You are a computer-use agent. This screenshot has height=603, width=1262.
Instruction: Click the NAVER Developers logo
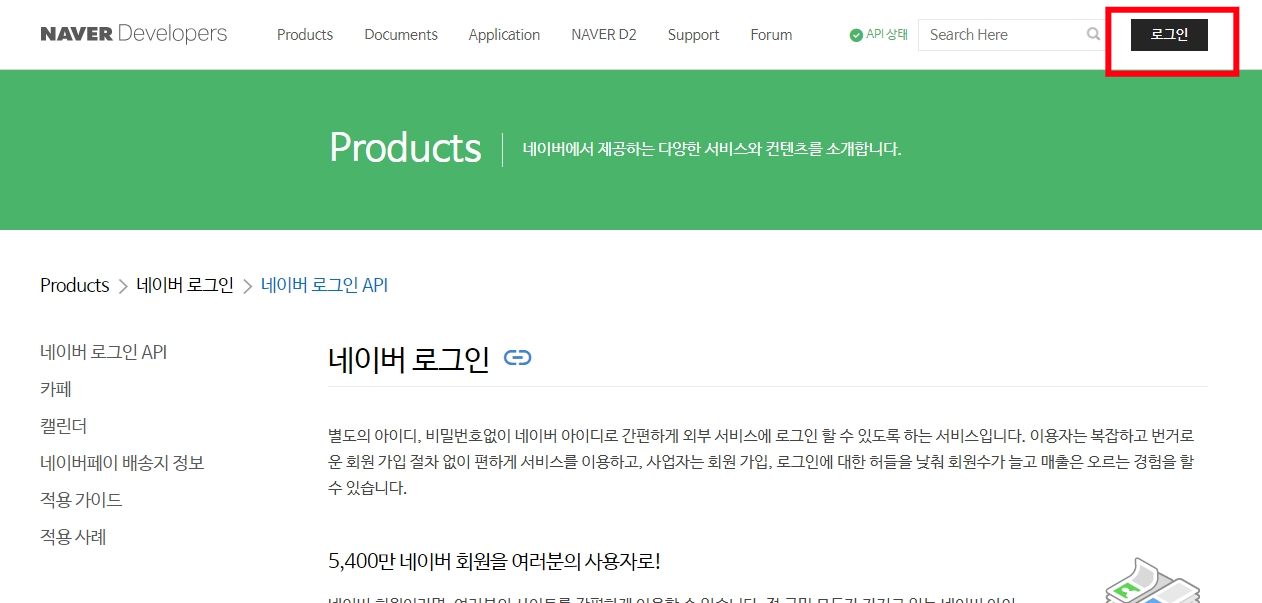tap(134, 34)
